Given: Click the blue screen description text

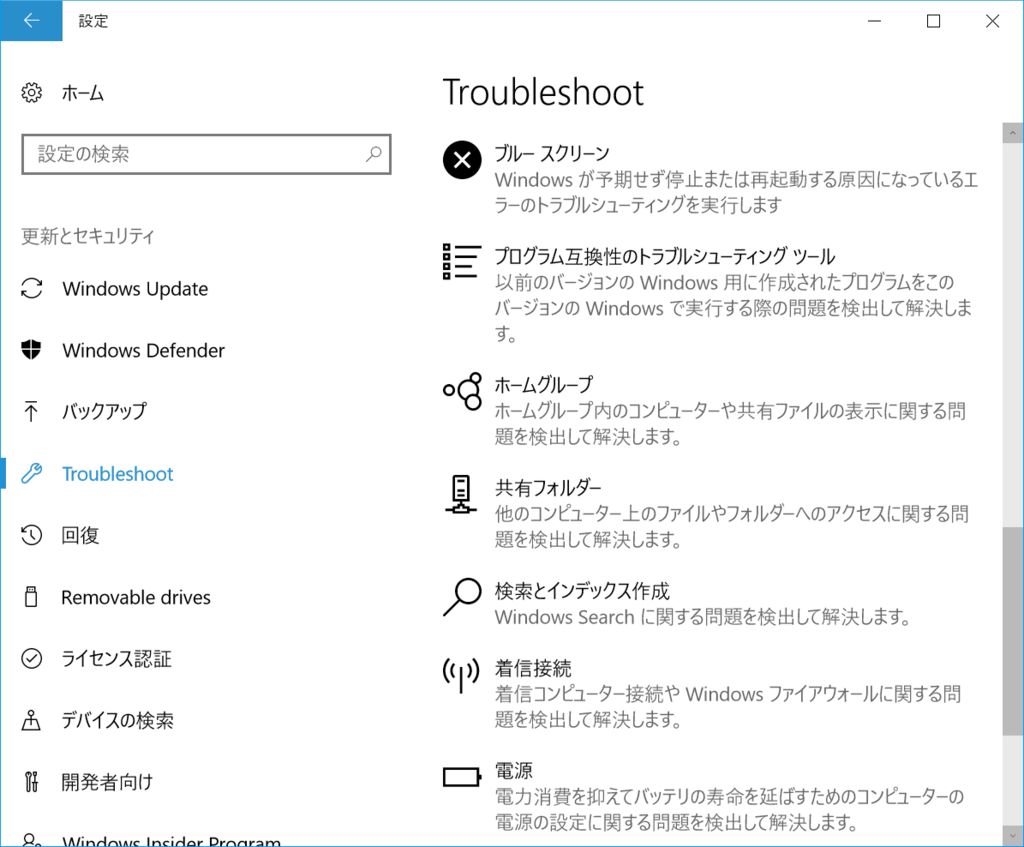Looking at the screenshot, I should pyautogui.click(x=737, y=192).
